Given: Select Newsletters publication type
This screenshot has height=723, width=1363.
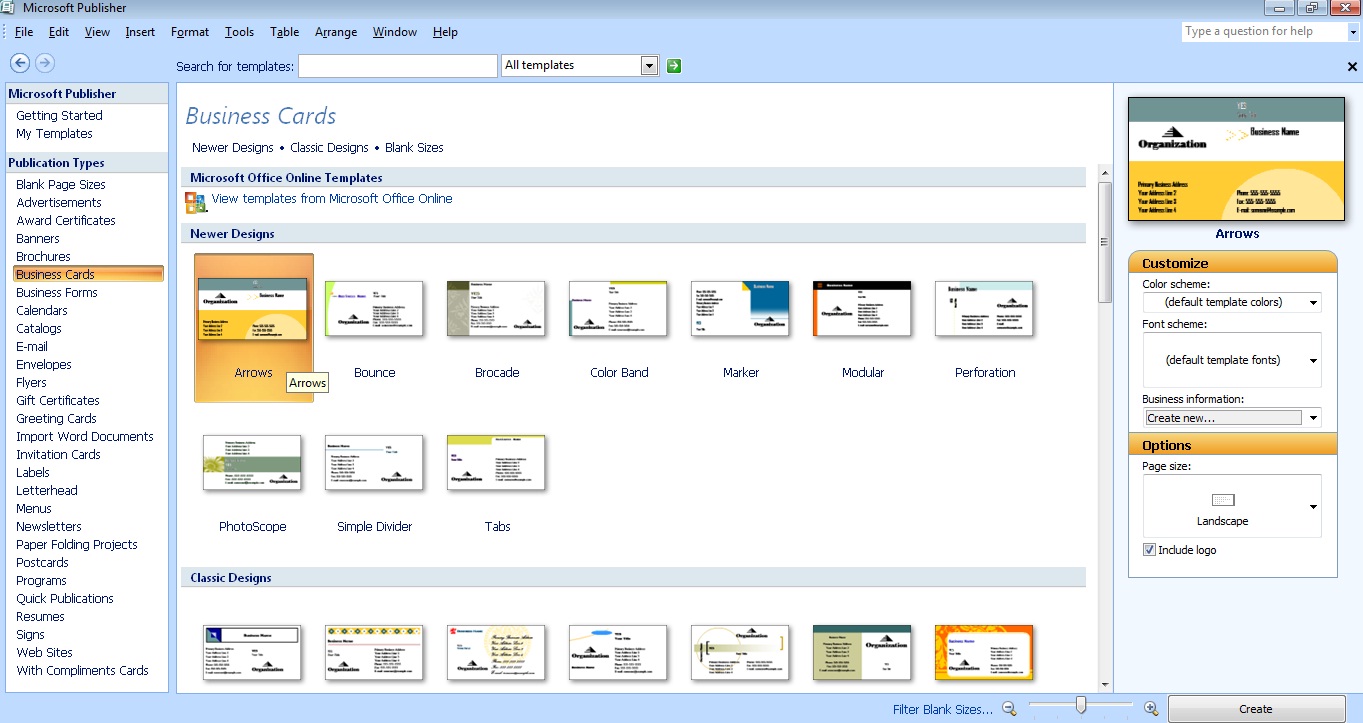Looking at the screenshot, I should click(49, 527).
